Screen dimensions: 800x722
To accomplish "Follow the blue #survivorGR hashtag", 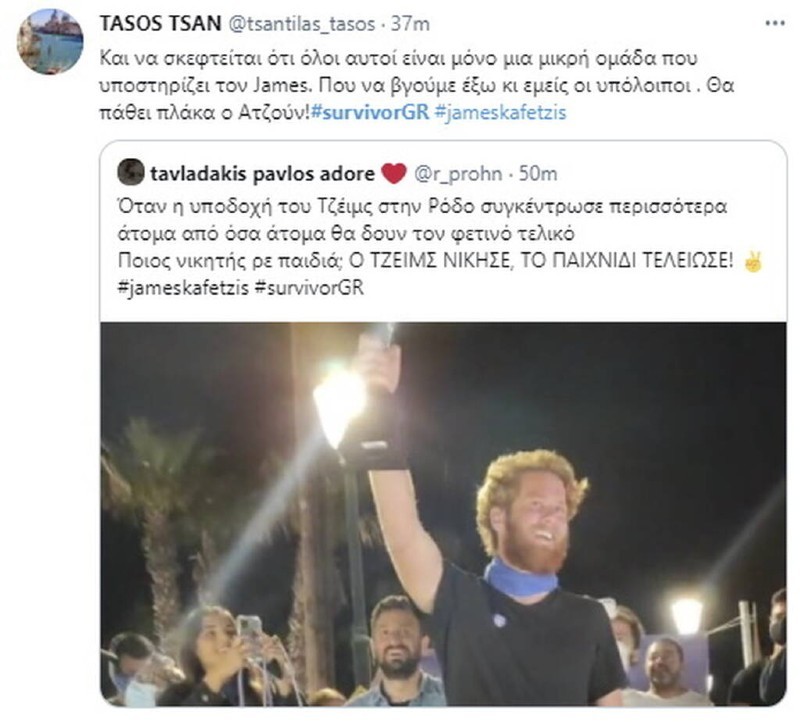I will coord(370,112).
